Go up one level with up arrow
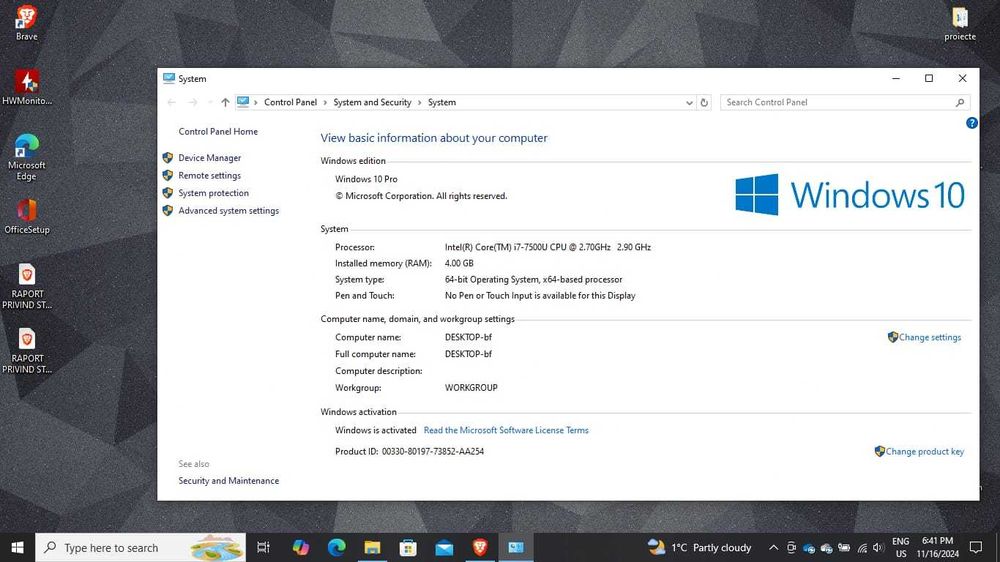 point(225,102)
